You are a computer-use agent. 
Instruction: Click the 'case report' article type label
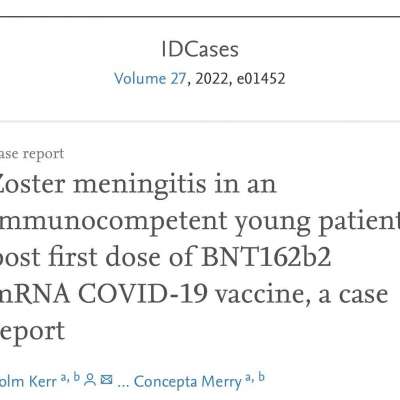pyautogui.click(x=32, y=154)
